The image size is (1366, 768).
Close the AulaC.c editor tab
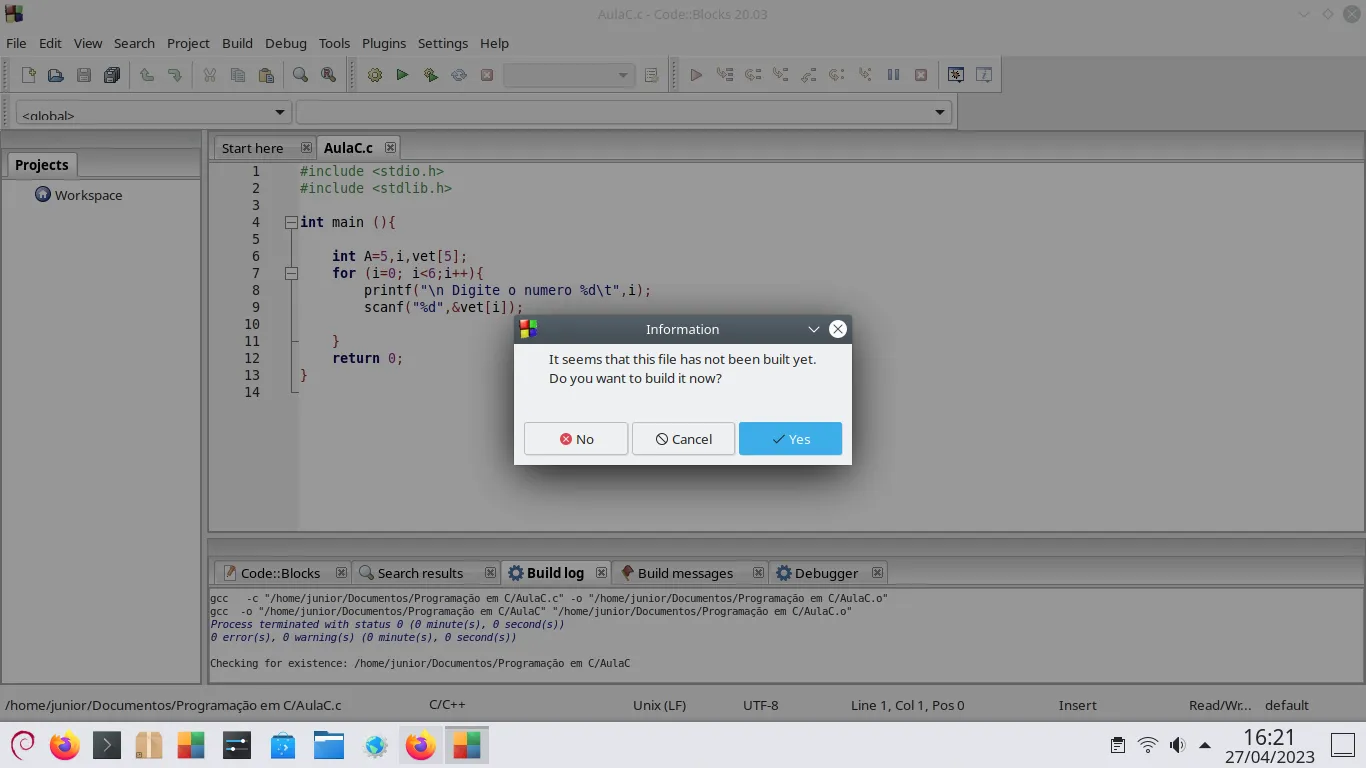pos(390,148)
